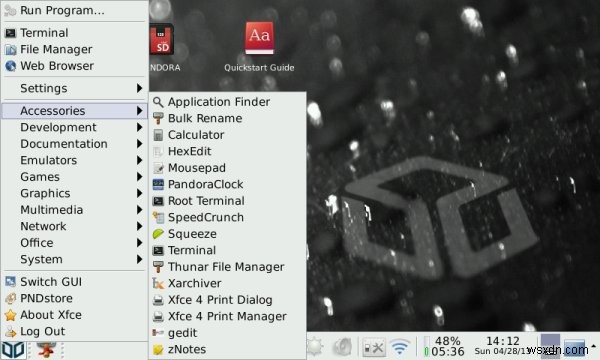Click the Pandora menu button on panel
The image size is (600, 360).
click(13, 350)
